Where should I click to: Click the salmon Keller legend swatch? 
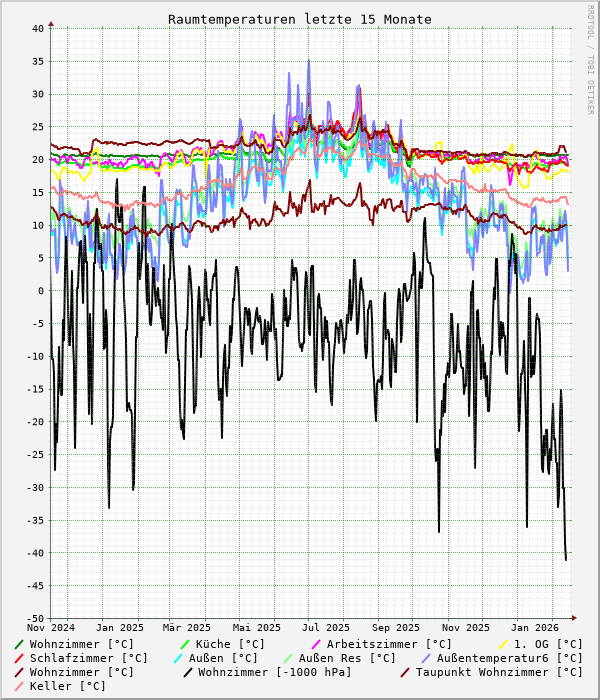click(x=19, y=686)
